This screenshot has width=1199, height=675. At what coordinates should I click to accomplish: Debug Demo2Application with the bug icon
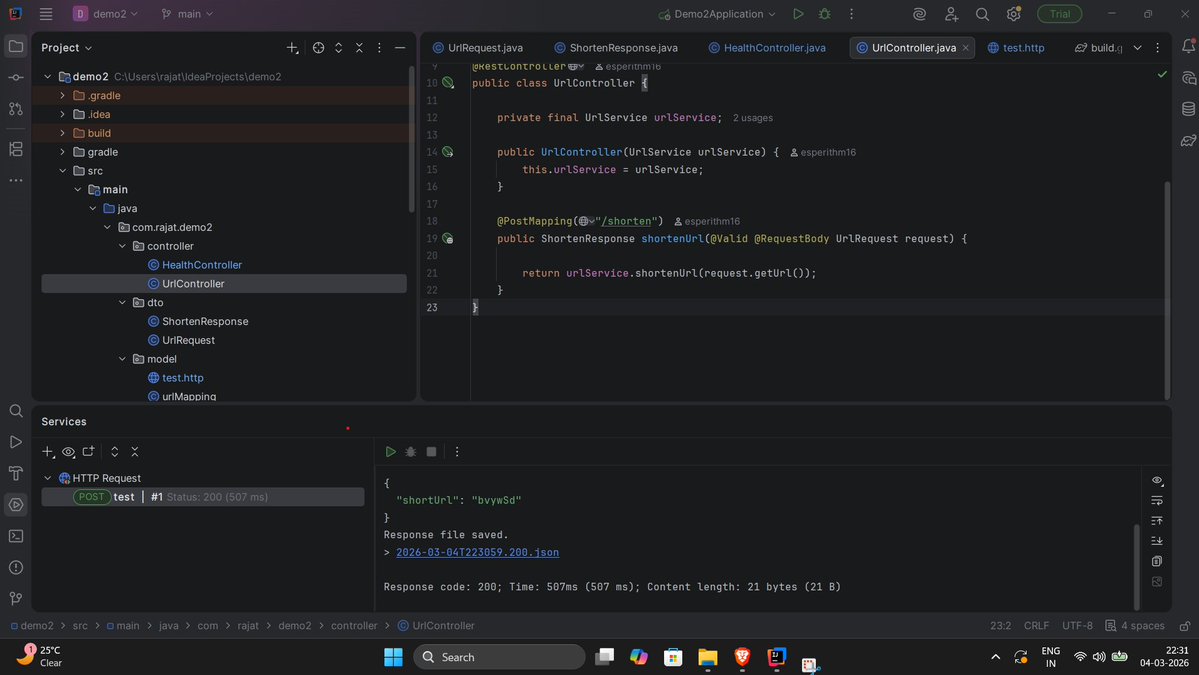[x=824, y=14]
